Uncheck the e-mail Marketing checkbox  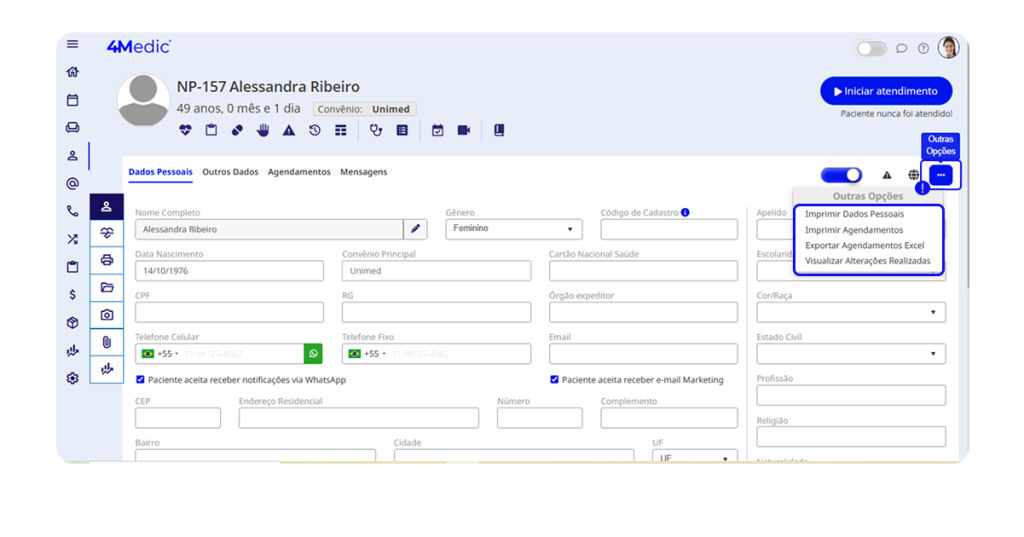click(x=554, y=380)
